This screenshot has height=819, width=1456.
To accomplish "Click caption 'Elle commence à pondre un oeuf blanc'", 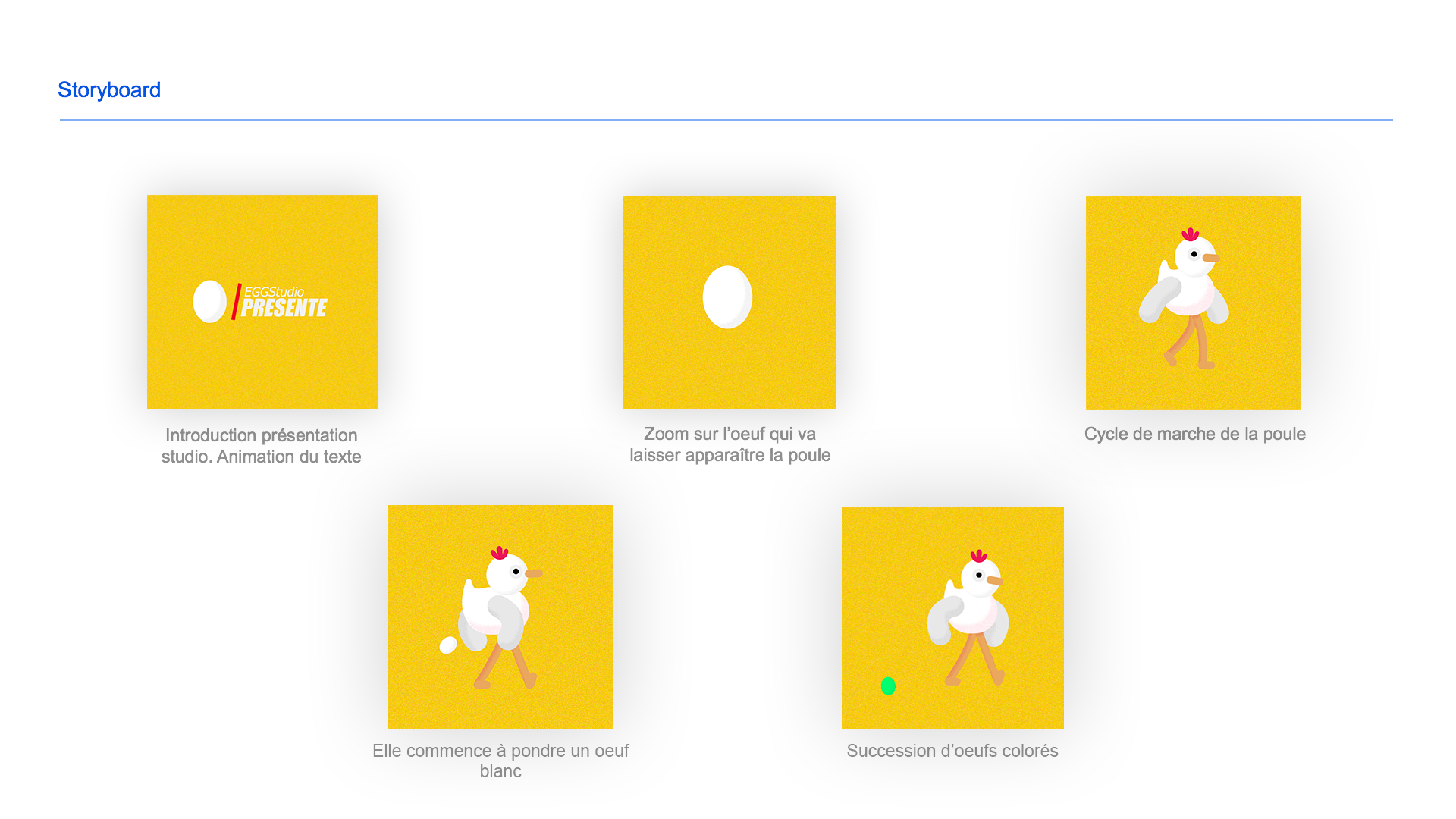I will (500, 761).
